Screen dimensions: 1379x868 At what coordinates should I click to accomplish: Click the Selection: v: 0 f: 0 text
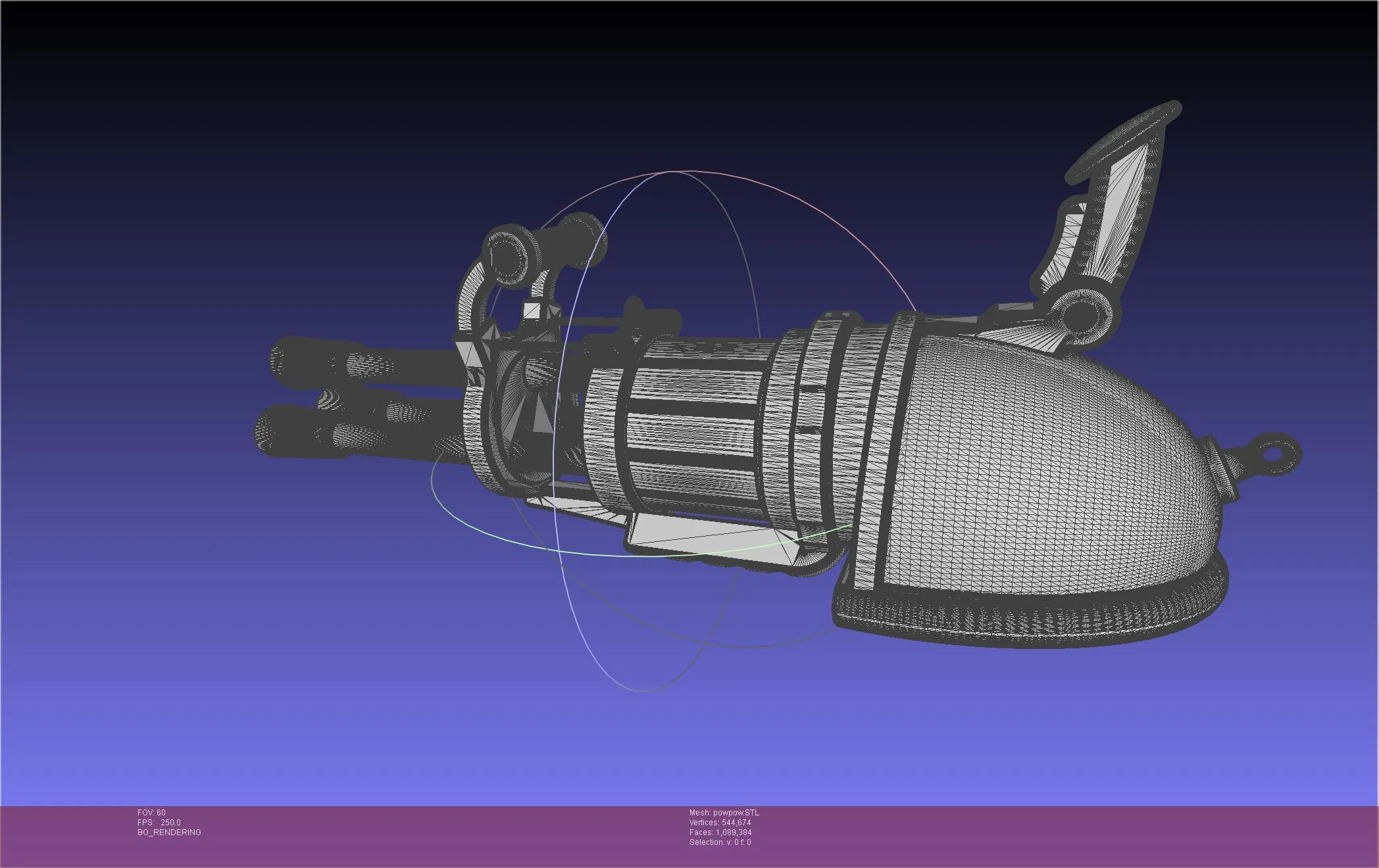720,842
